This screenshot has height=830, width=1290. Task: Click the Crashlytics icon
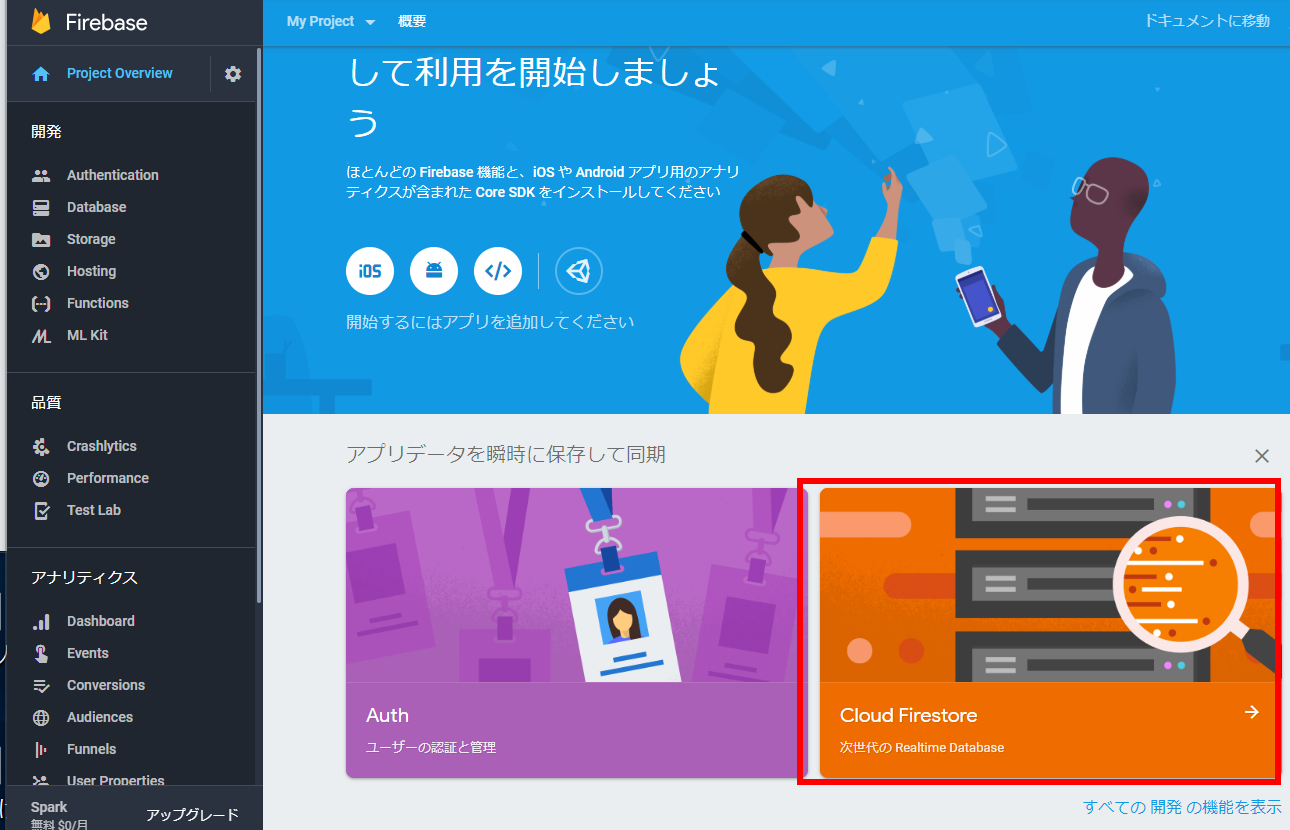41,446
